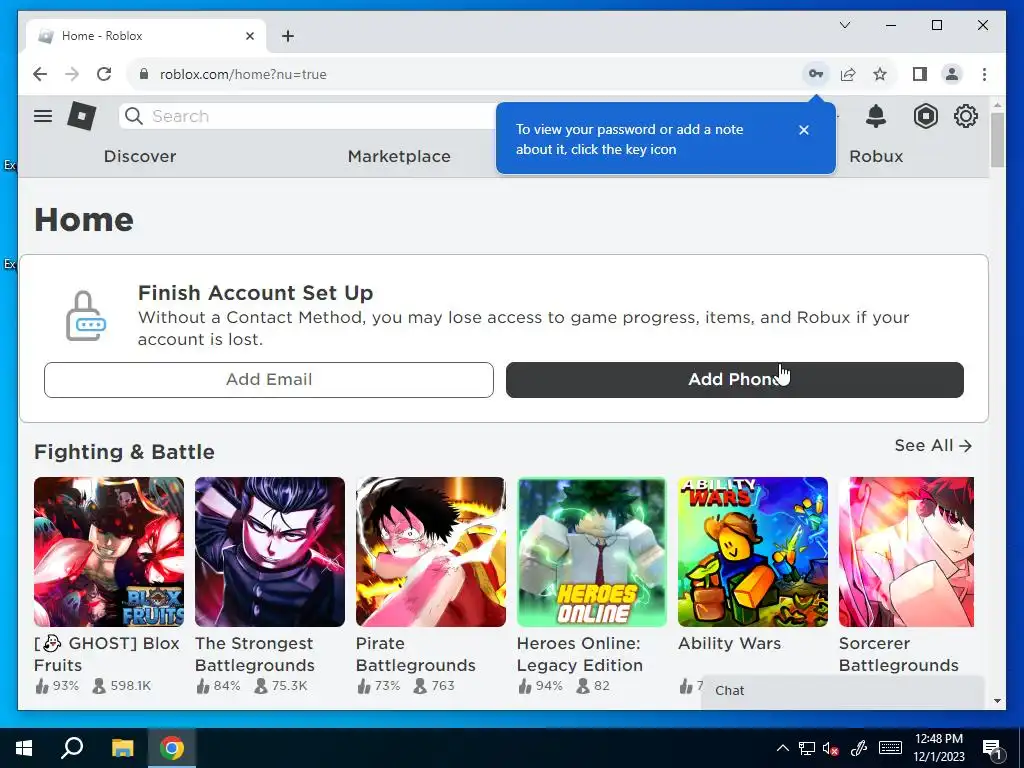Open The Strongest Battlegrounds thumbnail
The width and height of the screenshot is (1024, 768).
(x=270, y=552)
